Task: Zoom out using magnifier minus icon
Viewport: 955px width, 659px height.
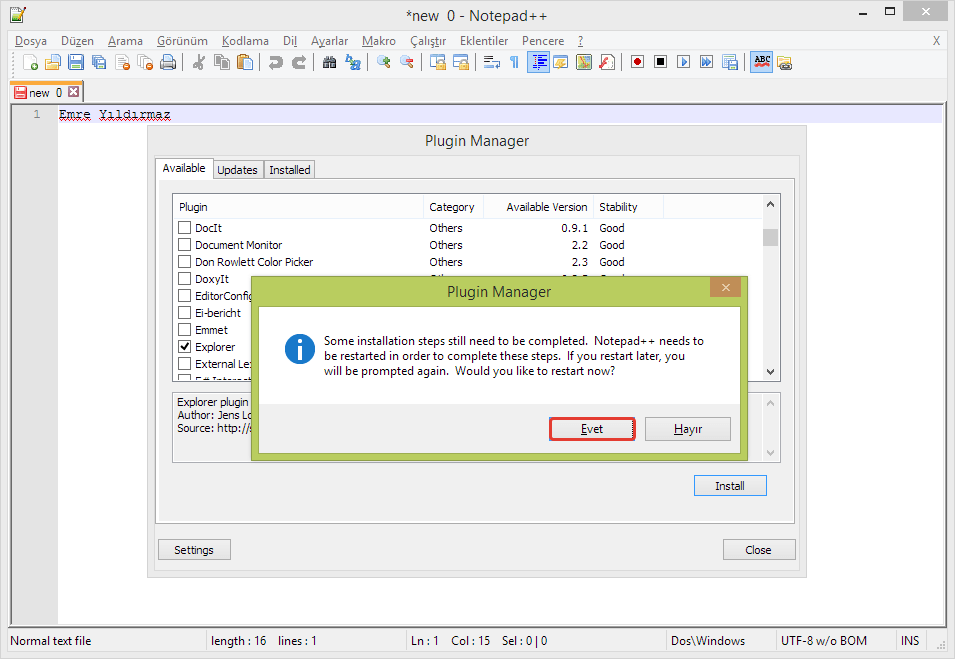Action: [x=406, y=62]
